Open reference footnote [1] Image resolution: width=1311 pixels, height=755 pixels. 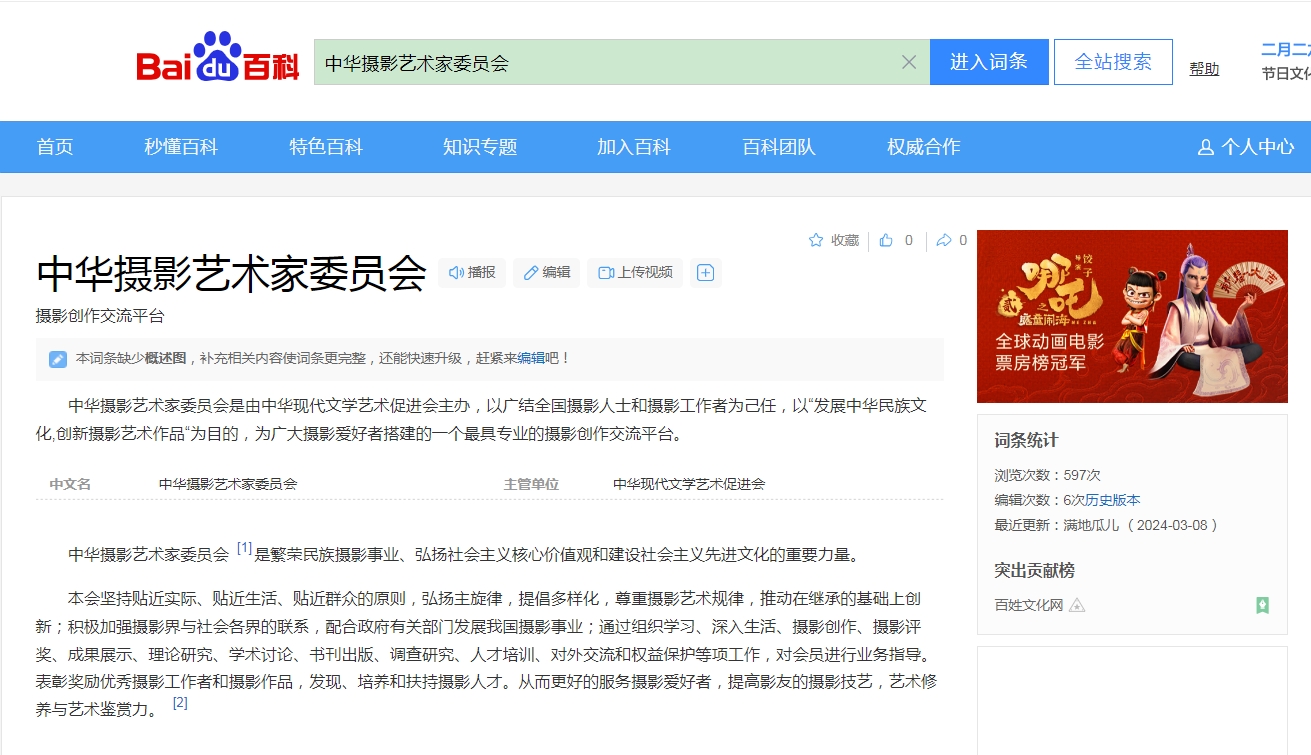tap(244, 548)
